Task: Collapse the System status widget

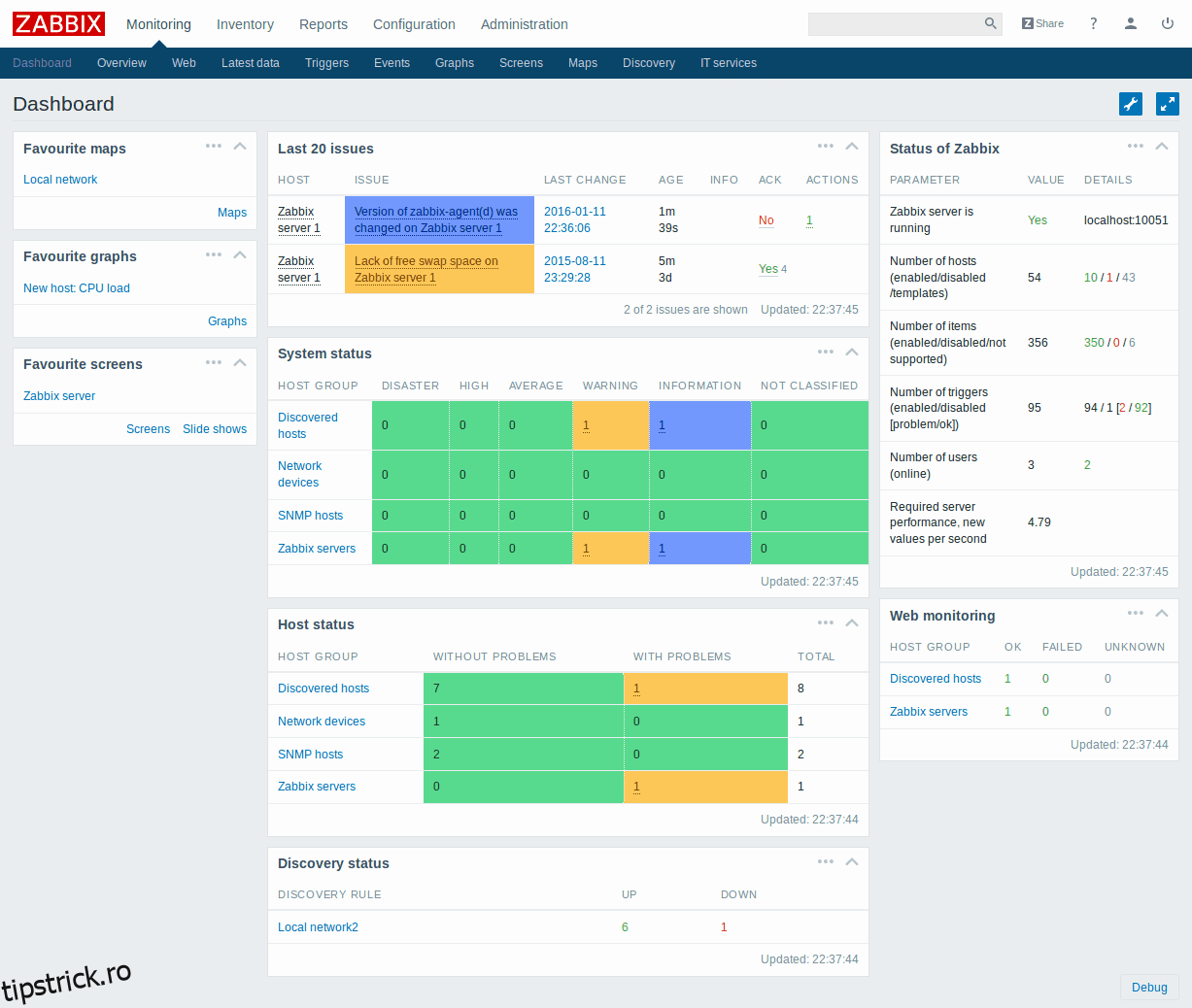Action: 852,352
